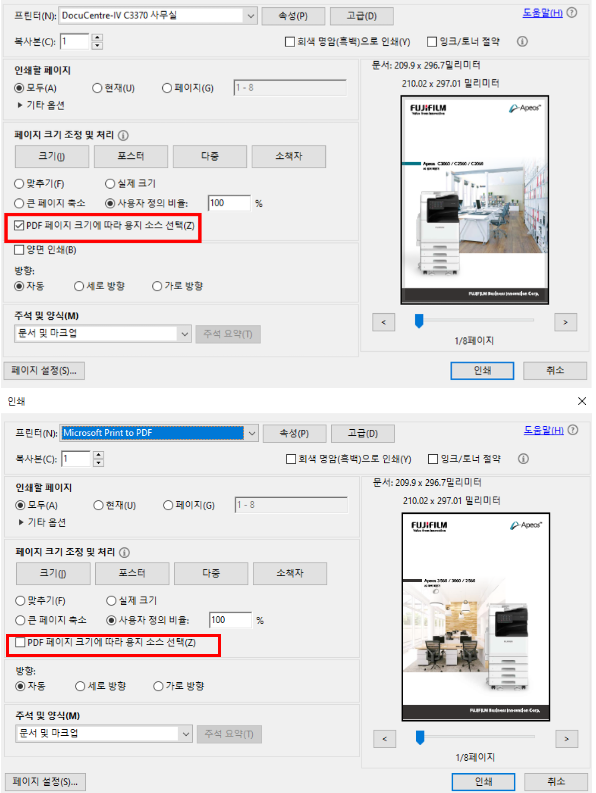This screenshot has height=793, width=596.
Task: Open 문서 및 마크업 dropdown in lower dialog
Action: 104,734
